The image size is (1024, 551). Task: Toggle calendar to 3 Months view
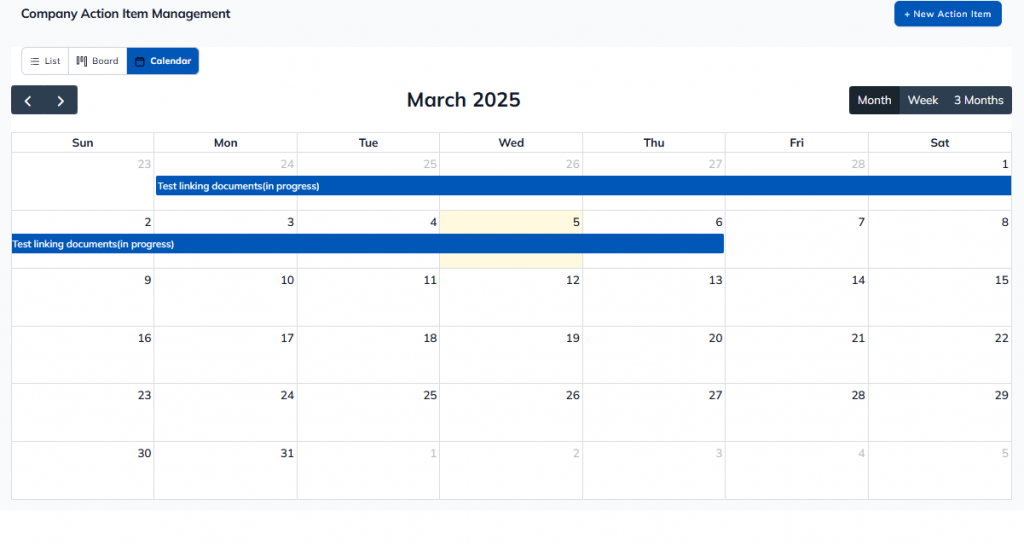(x=978, y=100)
